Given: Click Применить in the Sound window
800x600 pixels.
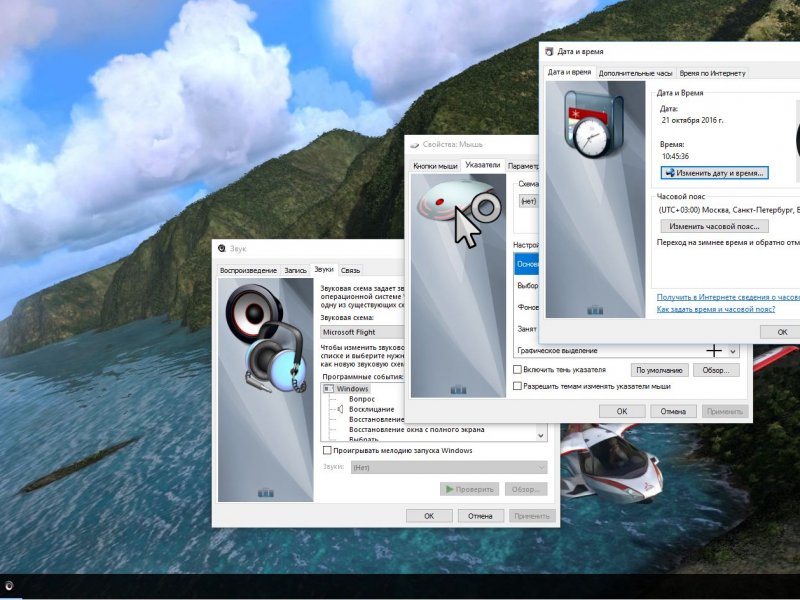Looking at the screenshot, I should 532,516.
